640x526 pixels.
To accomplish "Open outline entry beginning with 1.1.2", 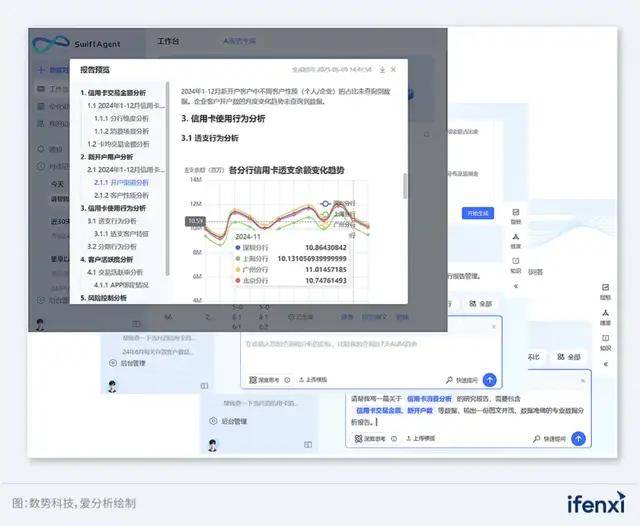I will point(121,131).
